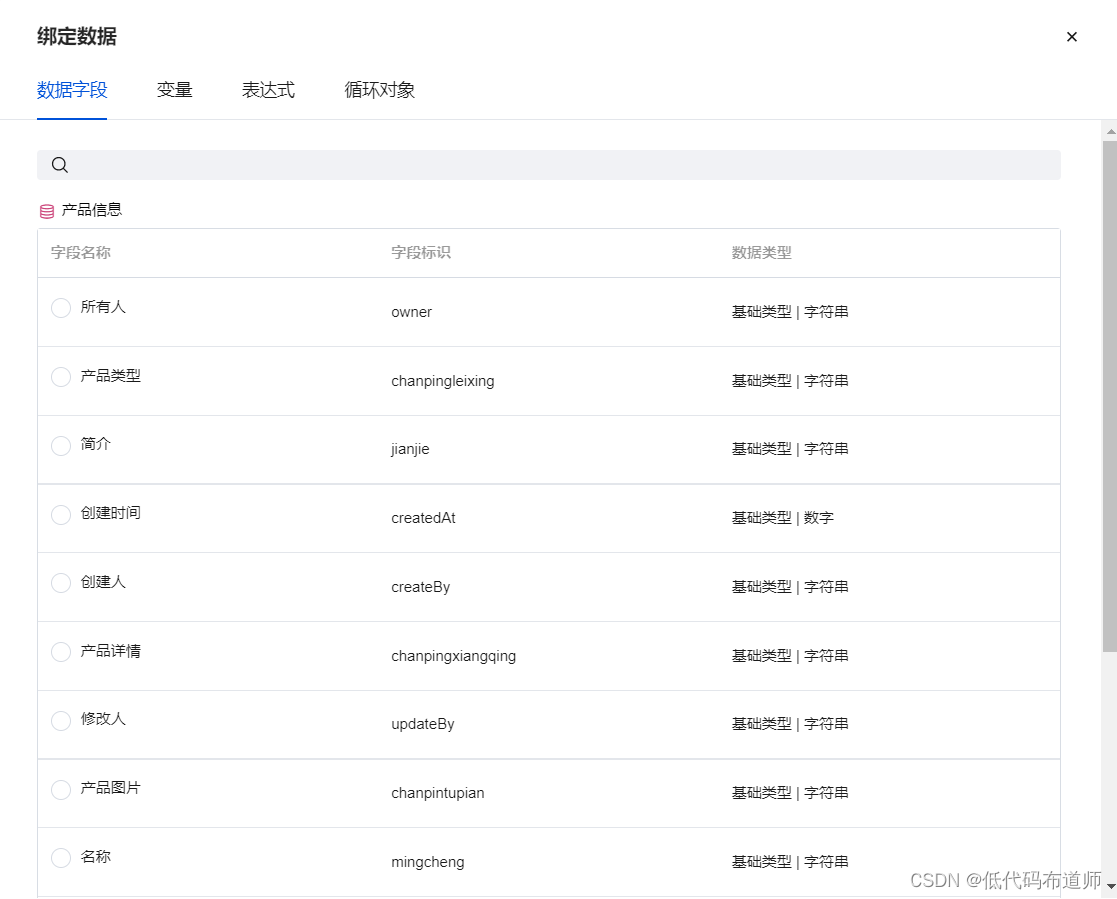Image resolution: width=1117 pixels, height=899 pixels.
Task: Click the 产品信息 data source label
Action: 92,209
